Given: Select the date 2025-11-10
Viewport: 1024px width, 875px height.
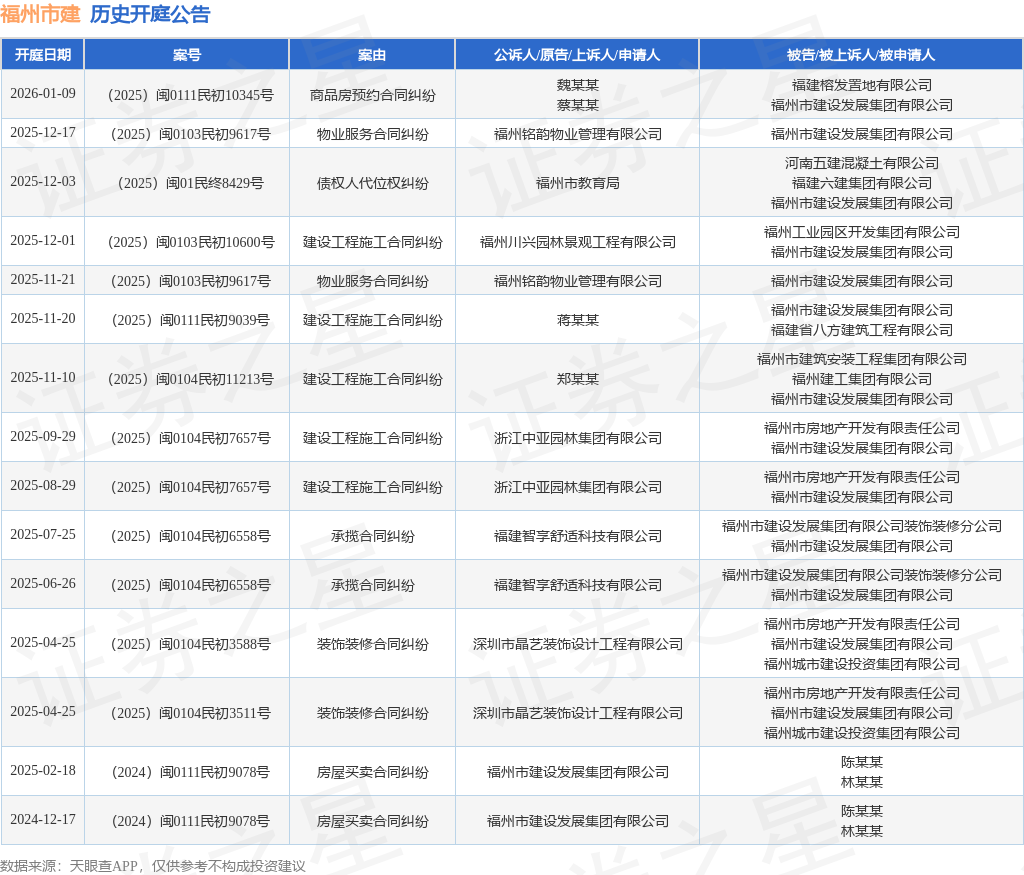Looking at the screenshot, I should pos(43,377).
